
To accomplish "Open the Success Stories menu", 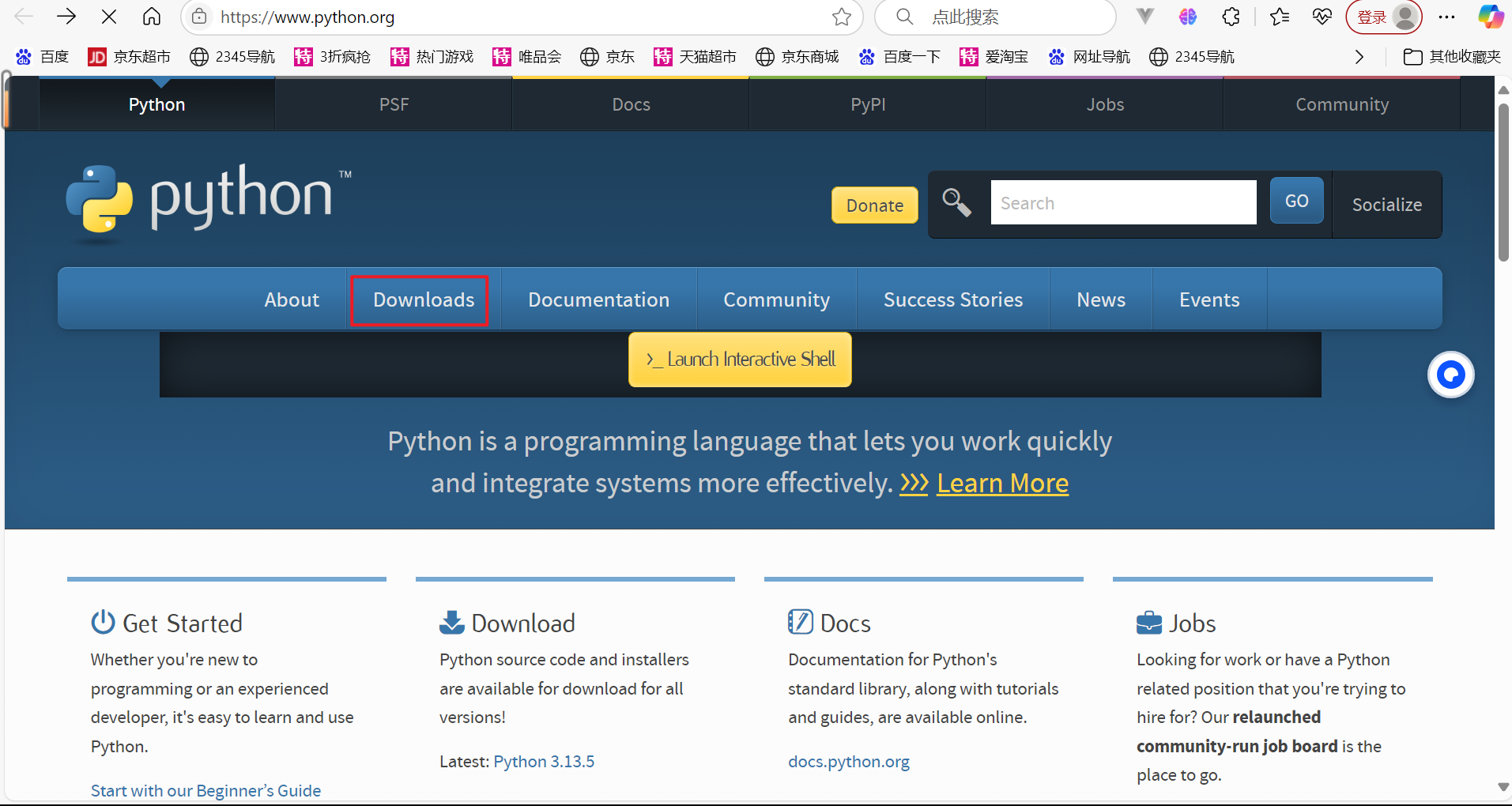I will click(x=953, y=299).
